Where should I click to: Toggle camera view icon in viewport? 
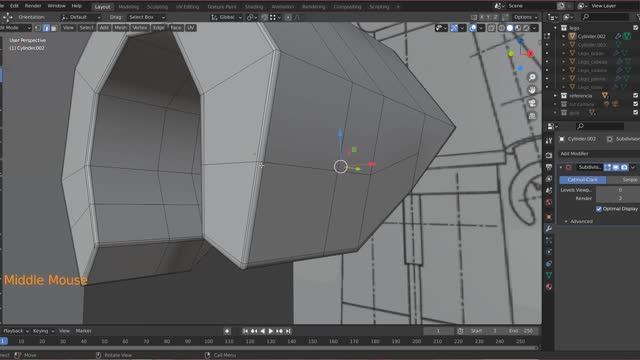[532, 103]
